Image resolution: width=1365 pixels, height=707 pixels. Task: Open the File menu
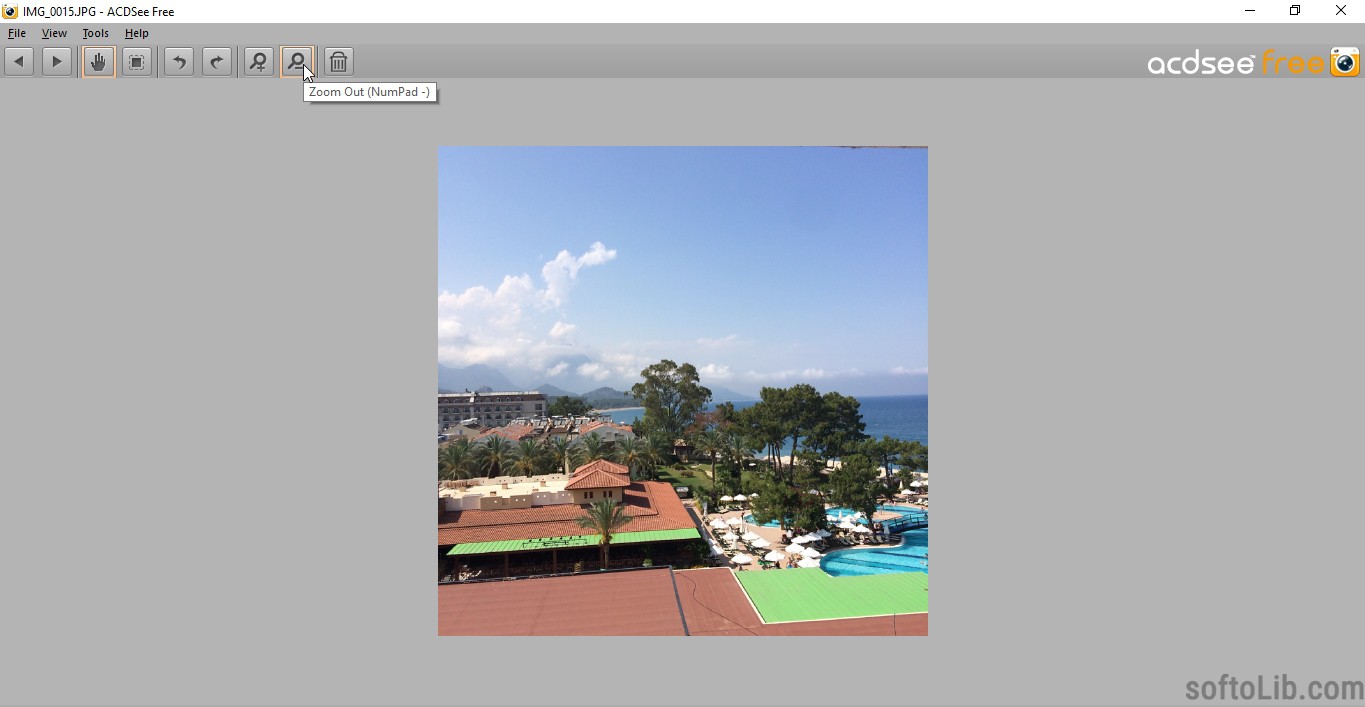tap(17, 33)
